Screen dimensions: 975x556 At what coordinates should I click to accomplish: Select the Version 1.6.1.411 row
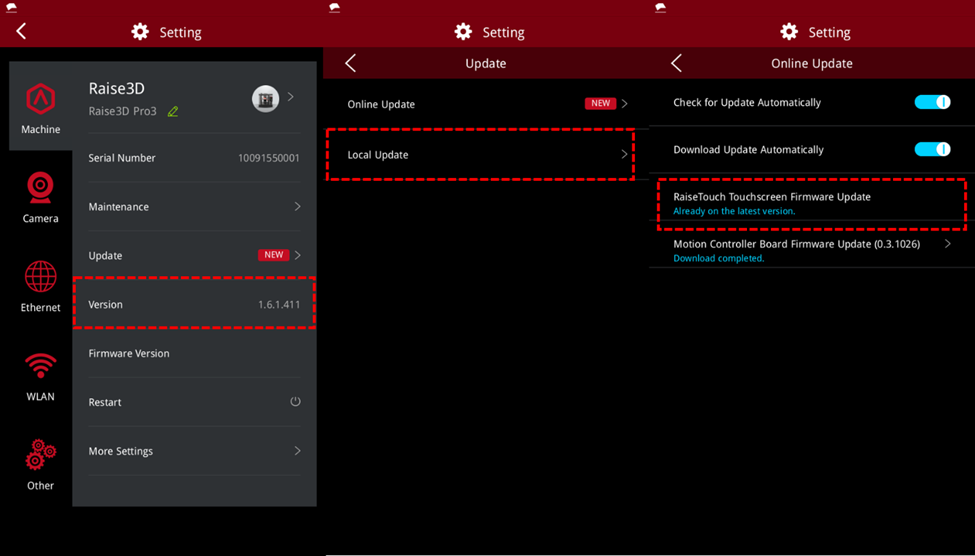pos(194,304)
